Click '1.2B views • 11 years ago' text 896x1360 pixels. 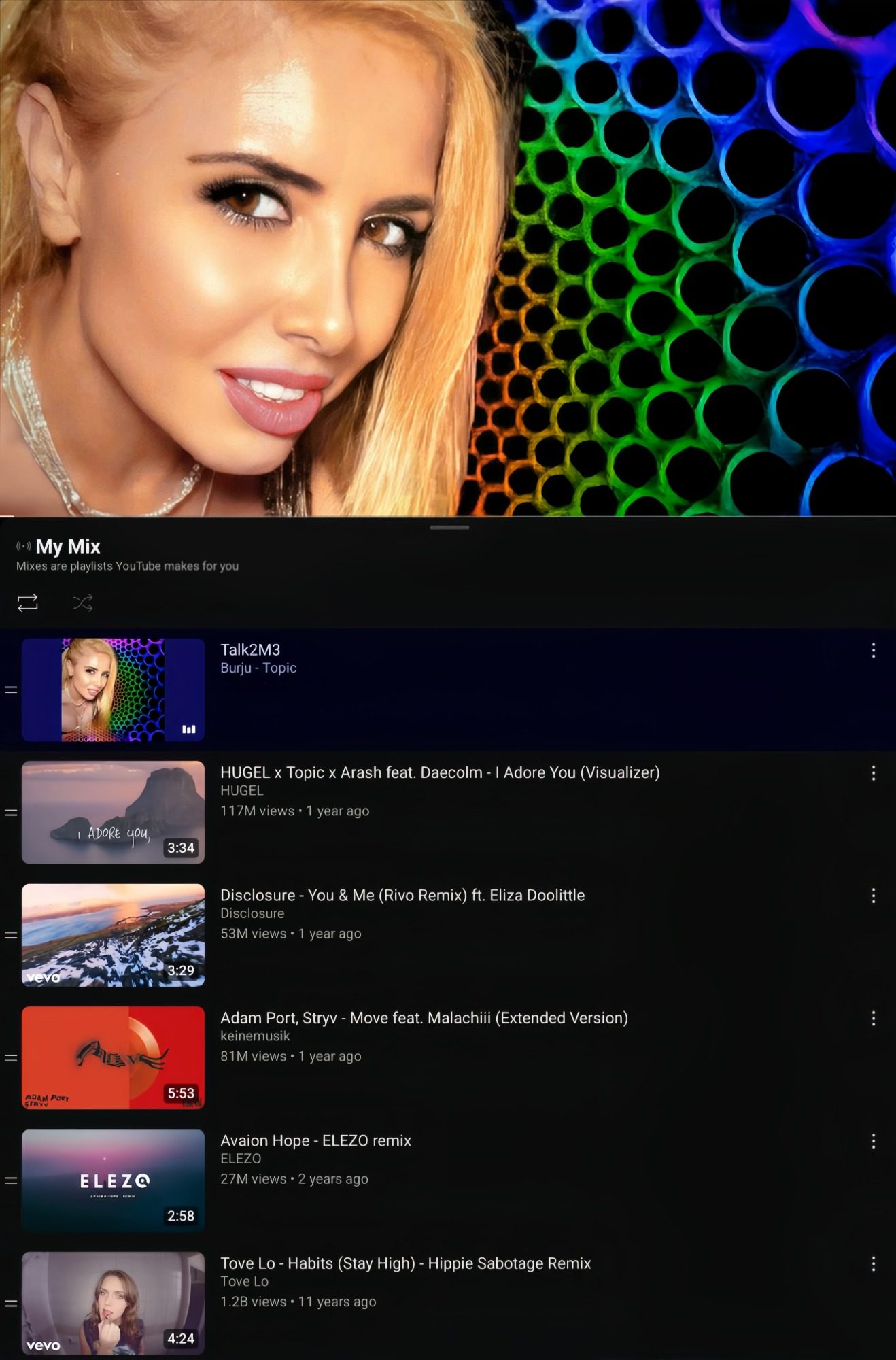[x=298, y=1302]
